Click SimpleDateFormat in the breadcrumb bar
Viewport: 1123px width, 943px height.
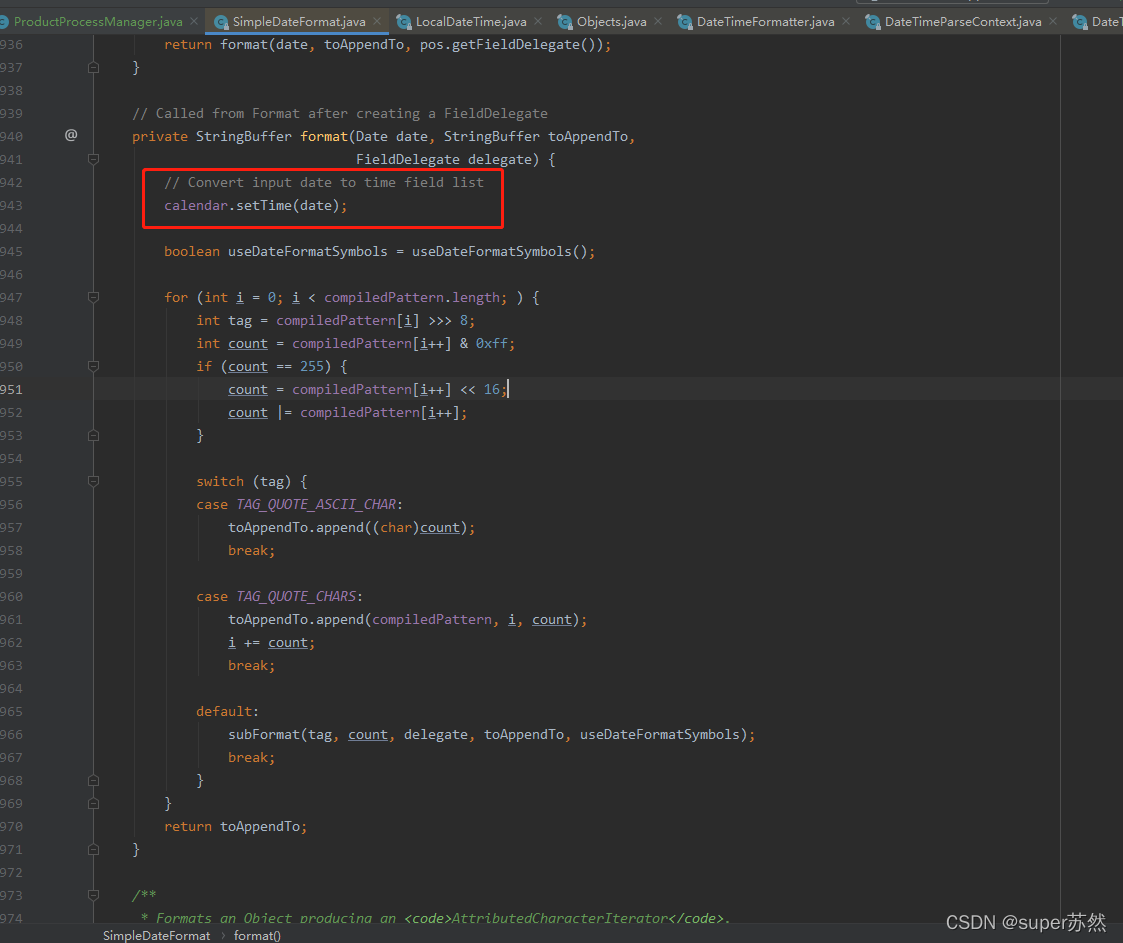(x=156, y=935)
